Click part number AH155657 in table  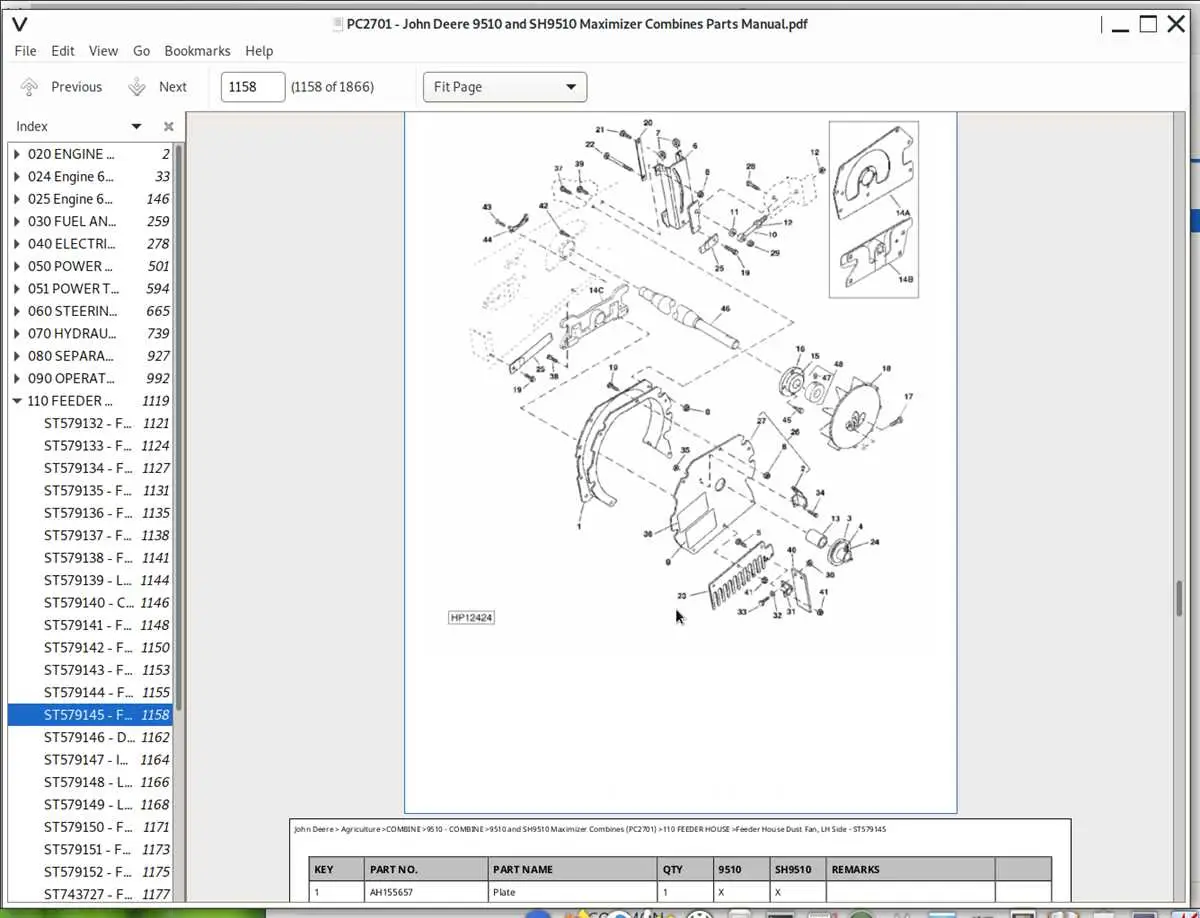click(392, 892)
